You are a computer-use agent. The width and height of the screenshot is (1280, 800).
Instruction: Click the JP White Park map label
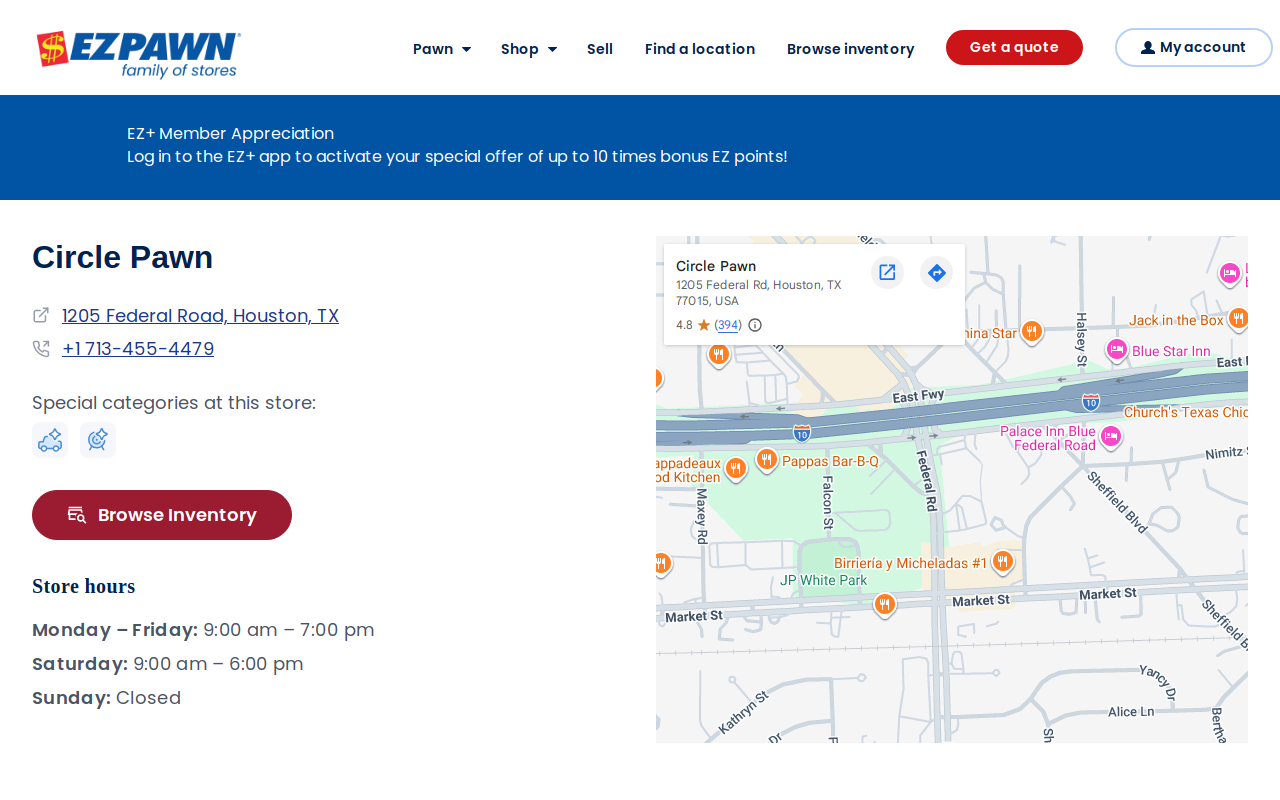[x=824, y=580]
